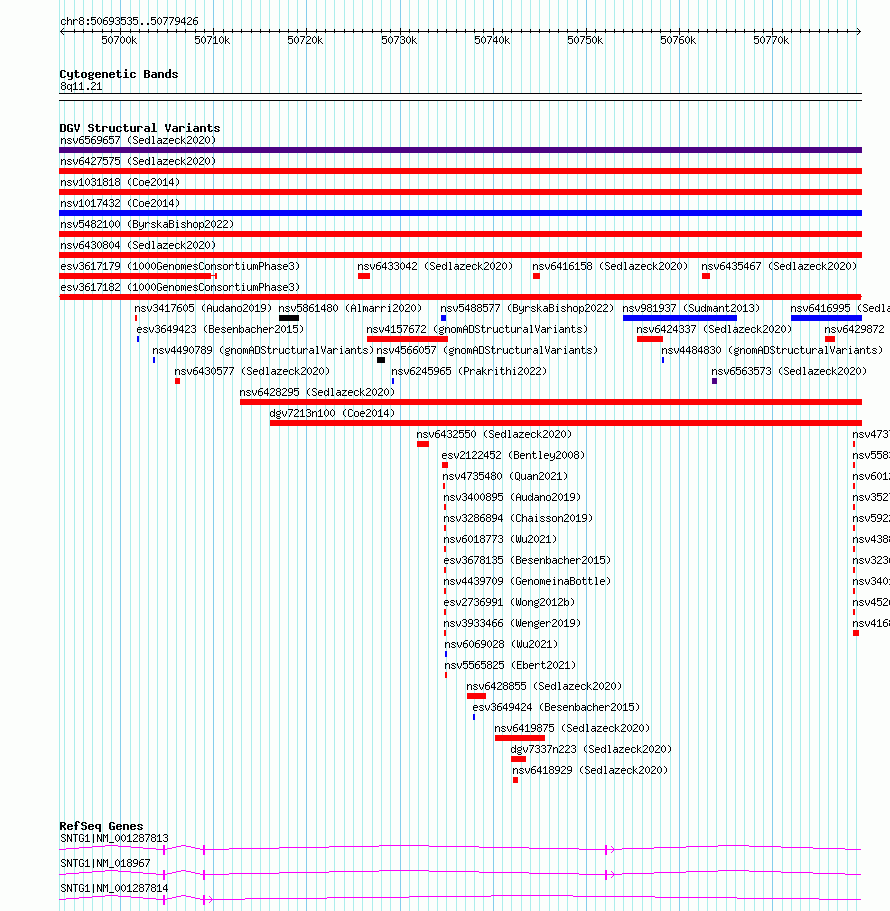
Task: Click the ruler's right arrow end
Action: click(858, 31)
